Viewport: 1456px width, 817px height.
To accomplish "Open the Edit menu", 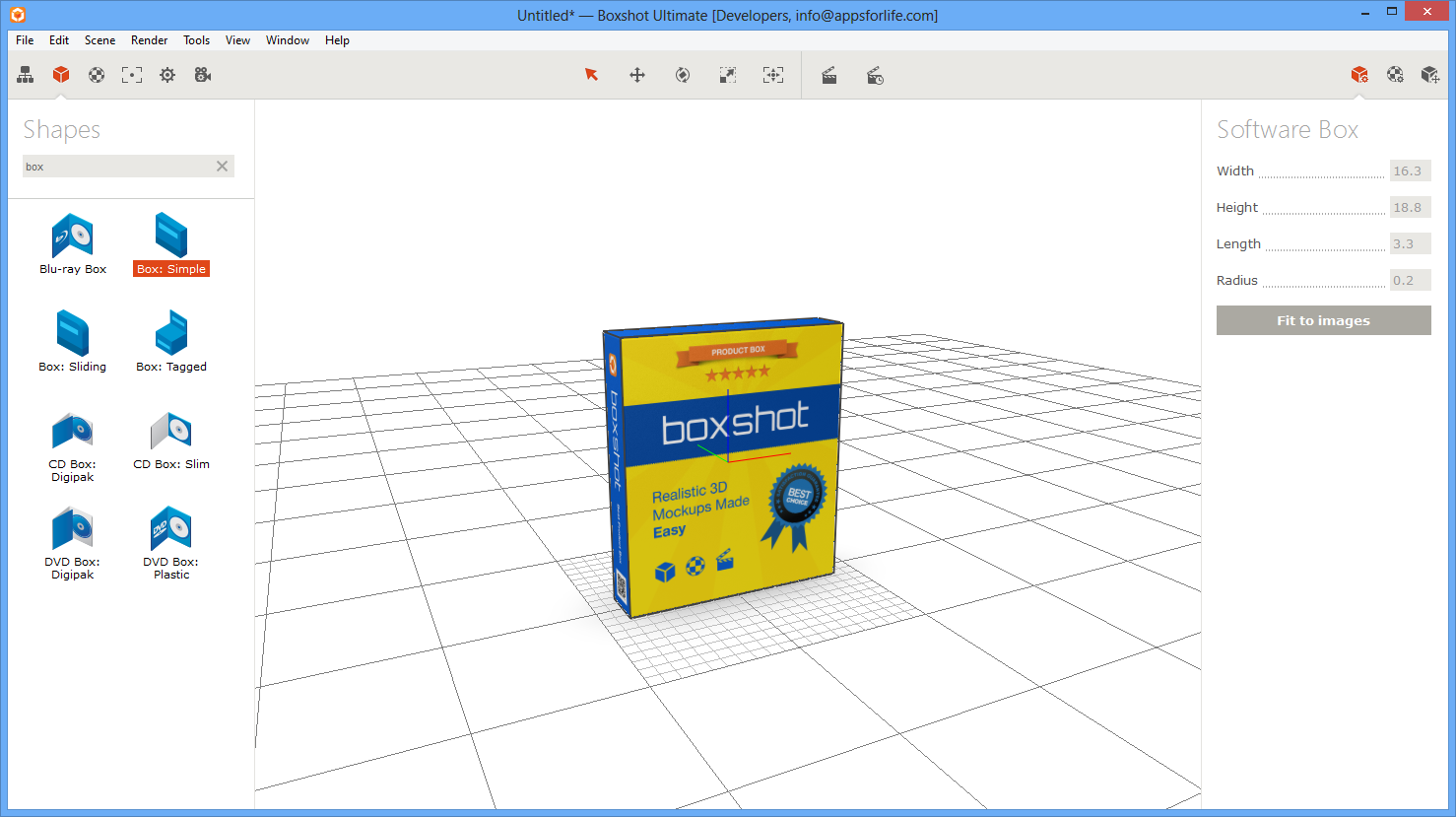I will point(59,40).
